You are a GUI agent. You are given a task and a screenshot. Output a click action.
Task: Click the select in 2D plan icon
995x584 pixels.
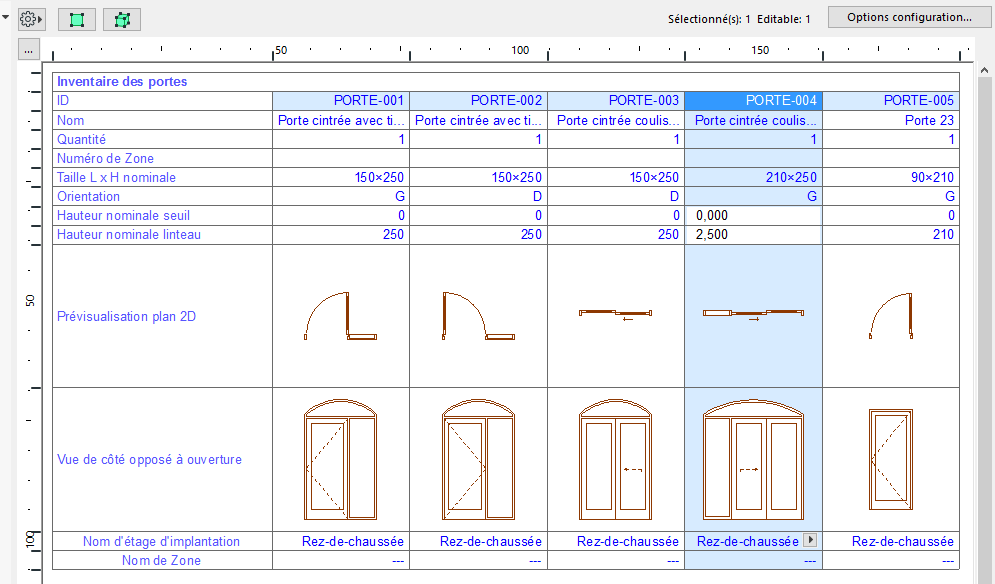pos(77,19)
